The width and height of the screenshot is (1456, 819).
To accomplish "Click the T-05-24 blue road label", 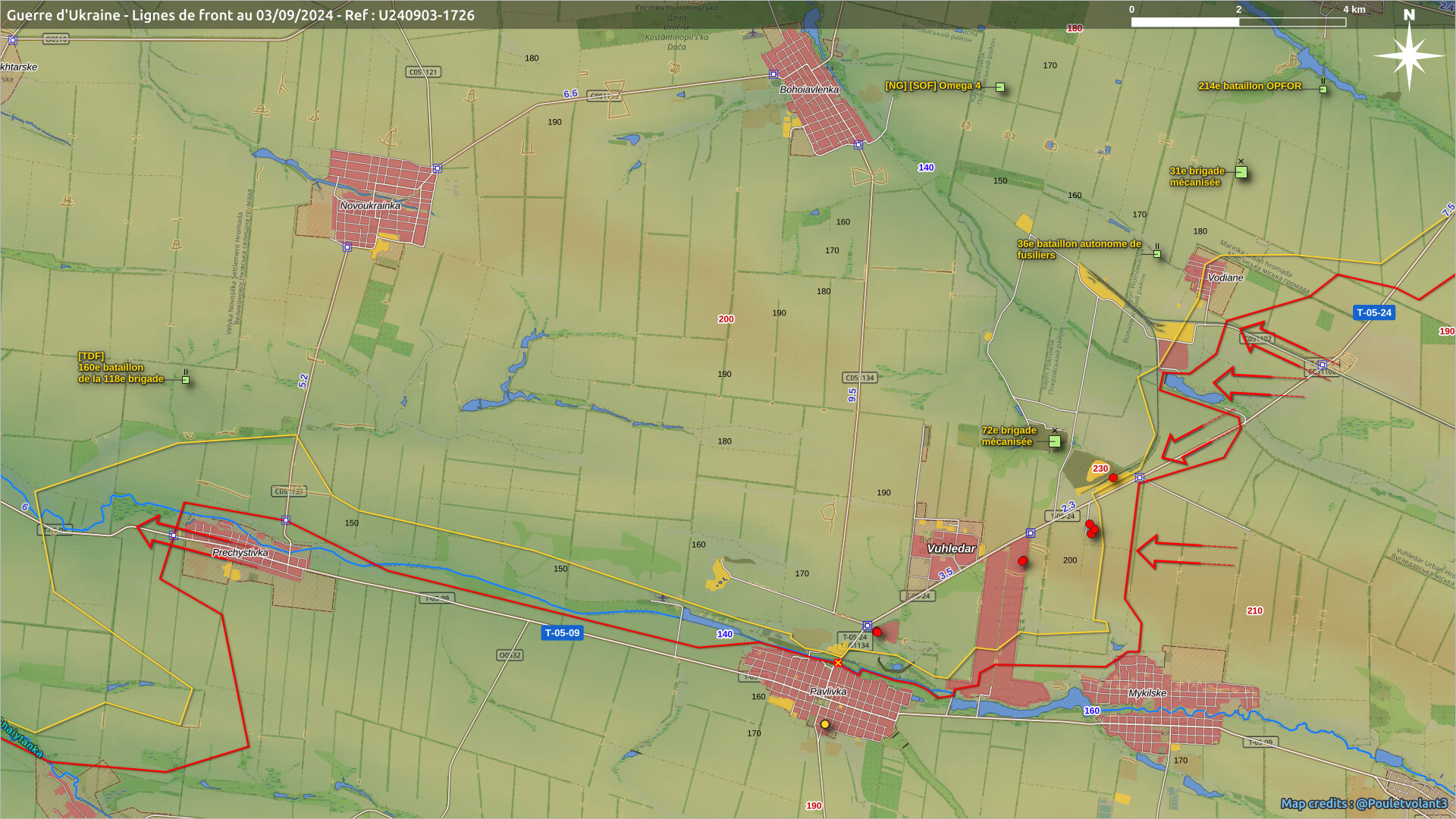I will (x=1374, y=312).
